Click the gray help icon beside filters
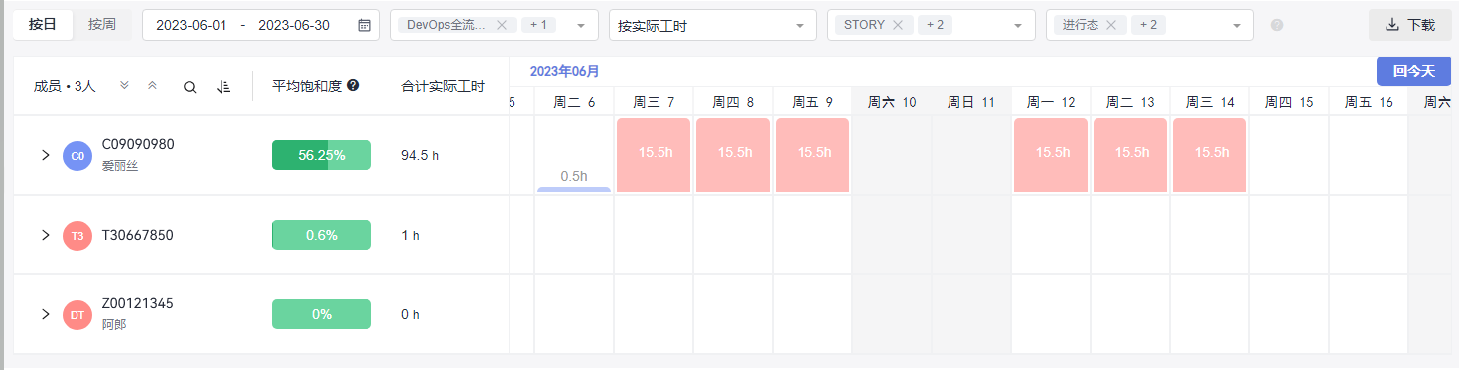 click(1277, 25)
